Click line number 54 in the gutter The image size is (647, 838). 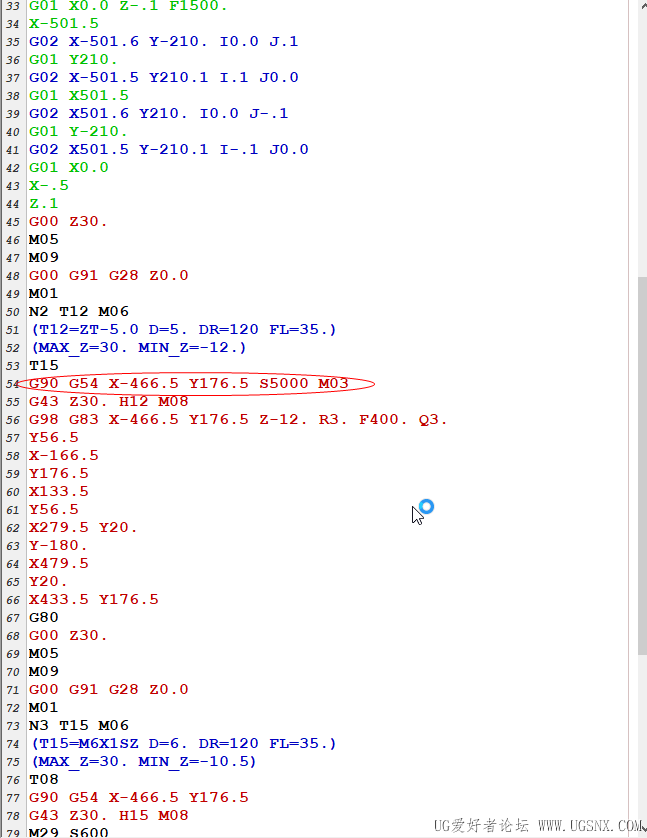tap(13, 384)
